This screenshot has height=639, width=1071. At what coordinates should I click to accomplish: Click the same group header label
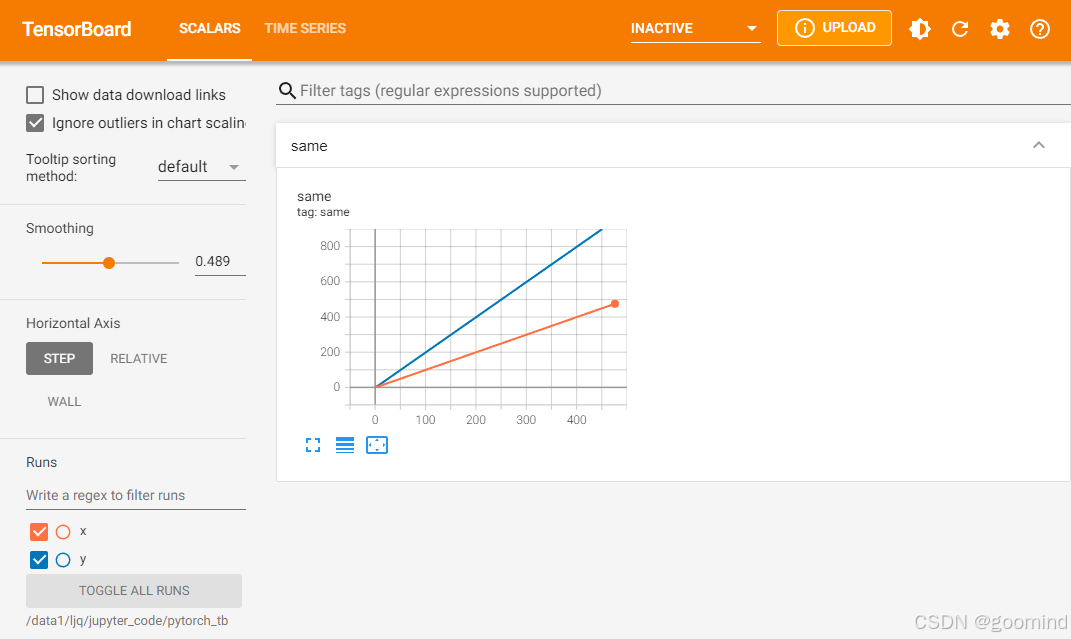pyautogui.click(x=309, y=146)
